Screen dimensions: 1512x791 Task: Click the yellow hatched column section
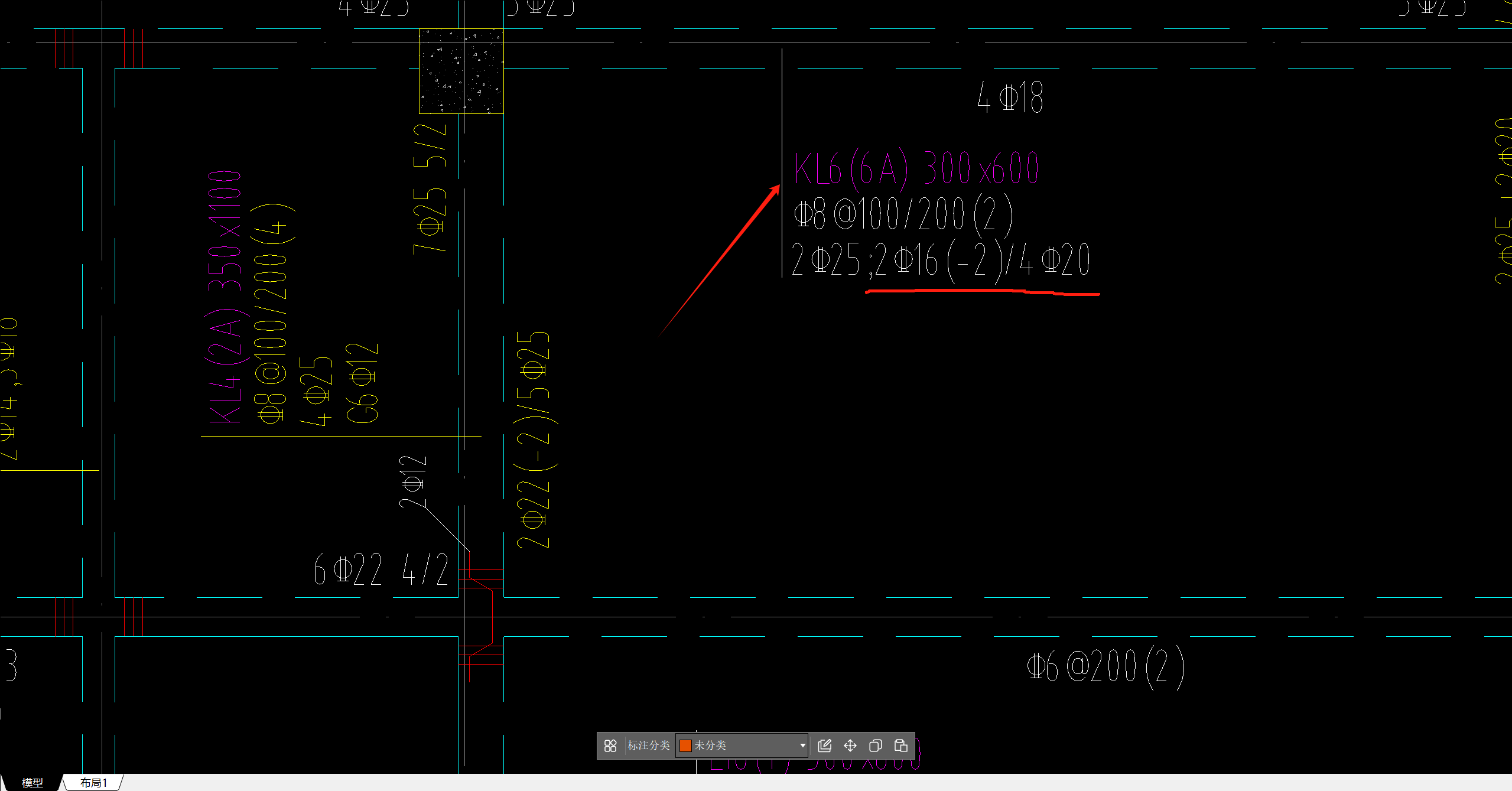(461, 71)
